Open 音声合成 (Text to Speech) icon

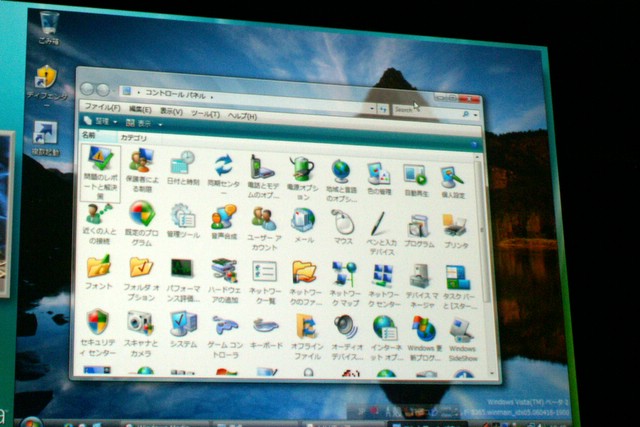coord(224,222)
